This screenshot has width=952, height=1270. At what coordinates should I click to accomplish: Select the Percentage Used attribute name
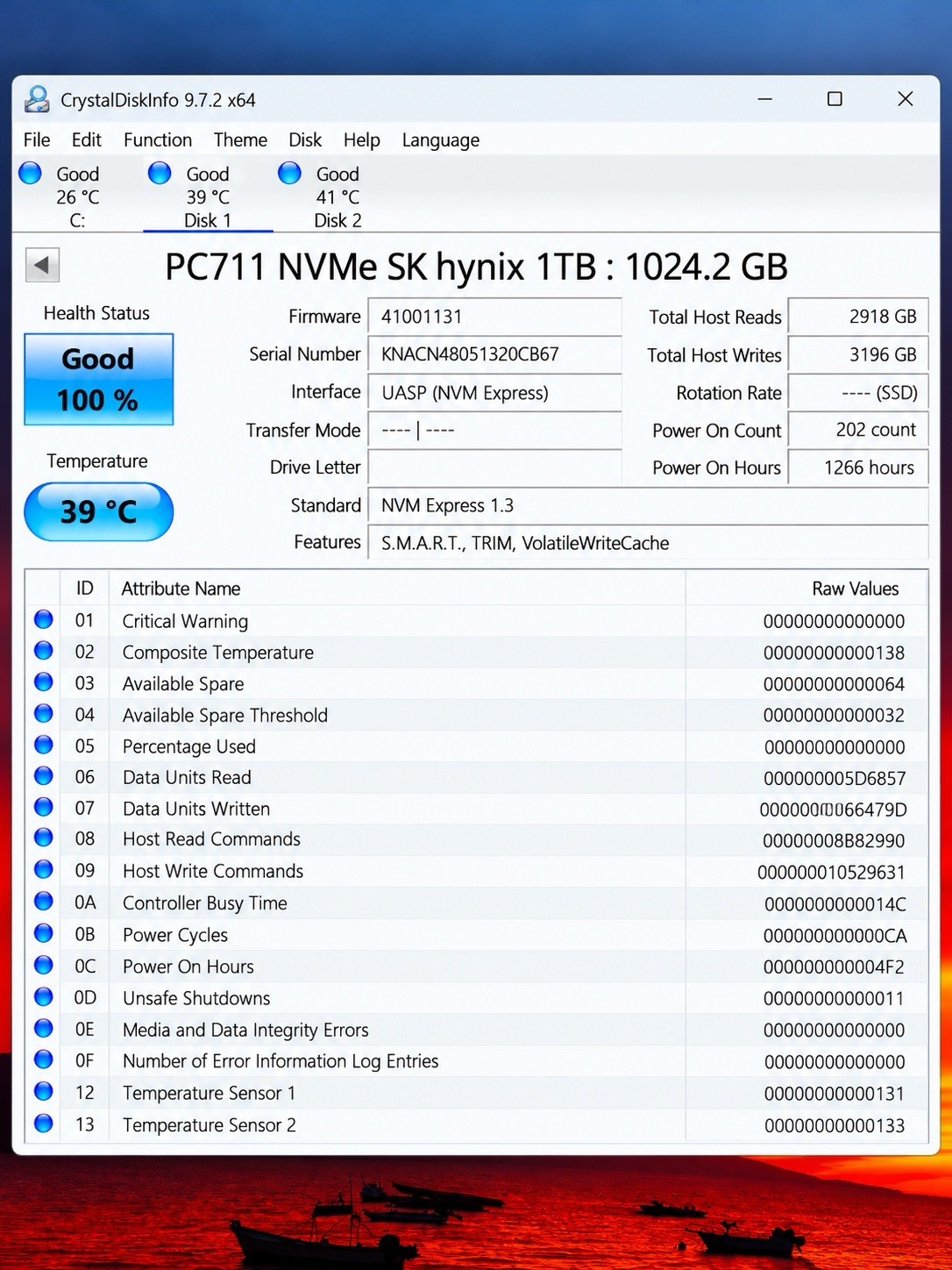point(189,746)
